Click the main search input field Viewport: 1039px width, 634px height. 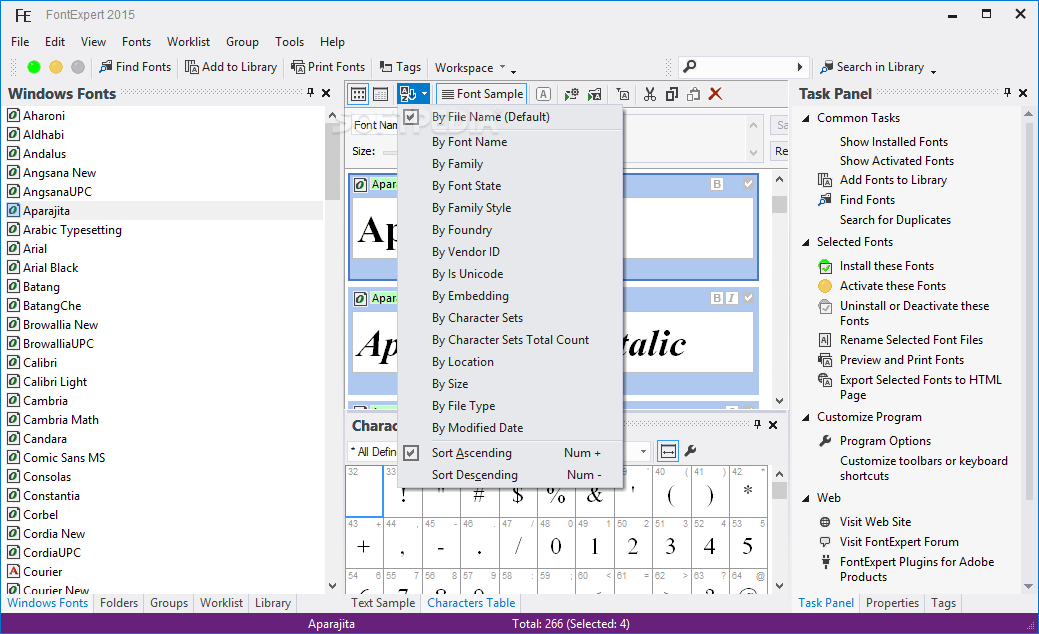point(745,66)
